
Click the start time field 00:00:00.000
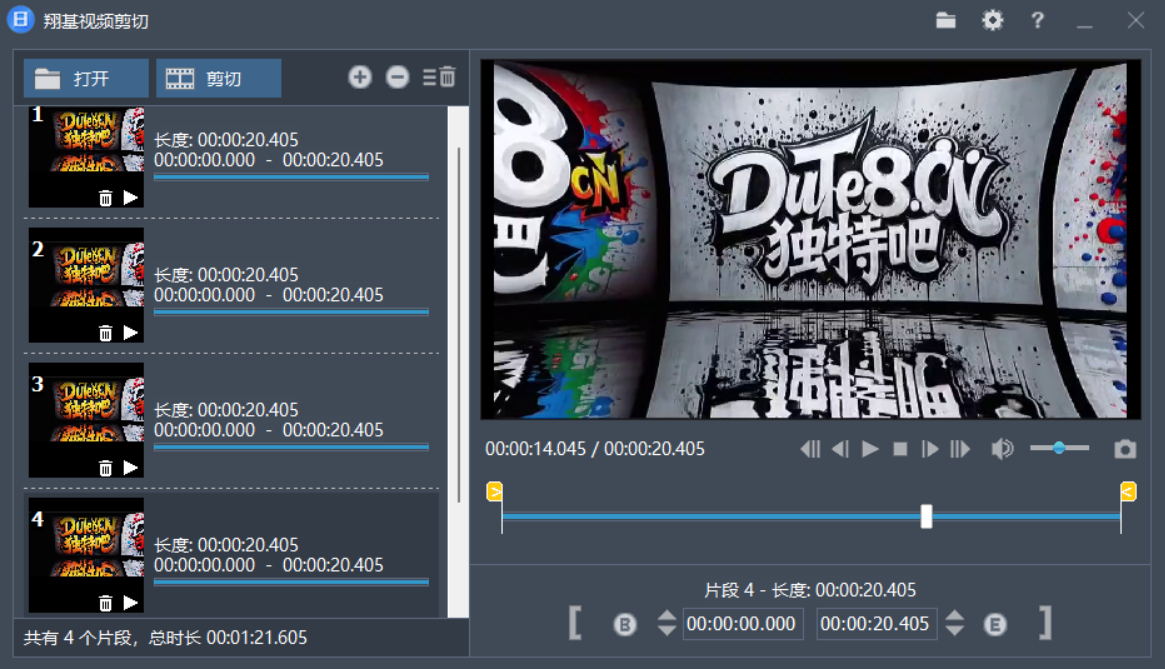[x=741, y=624]
